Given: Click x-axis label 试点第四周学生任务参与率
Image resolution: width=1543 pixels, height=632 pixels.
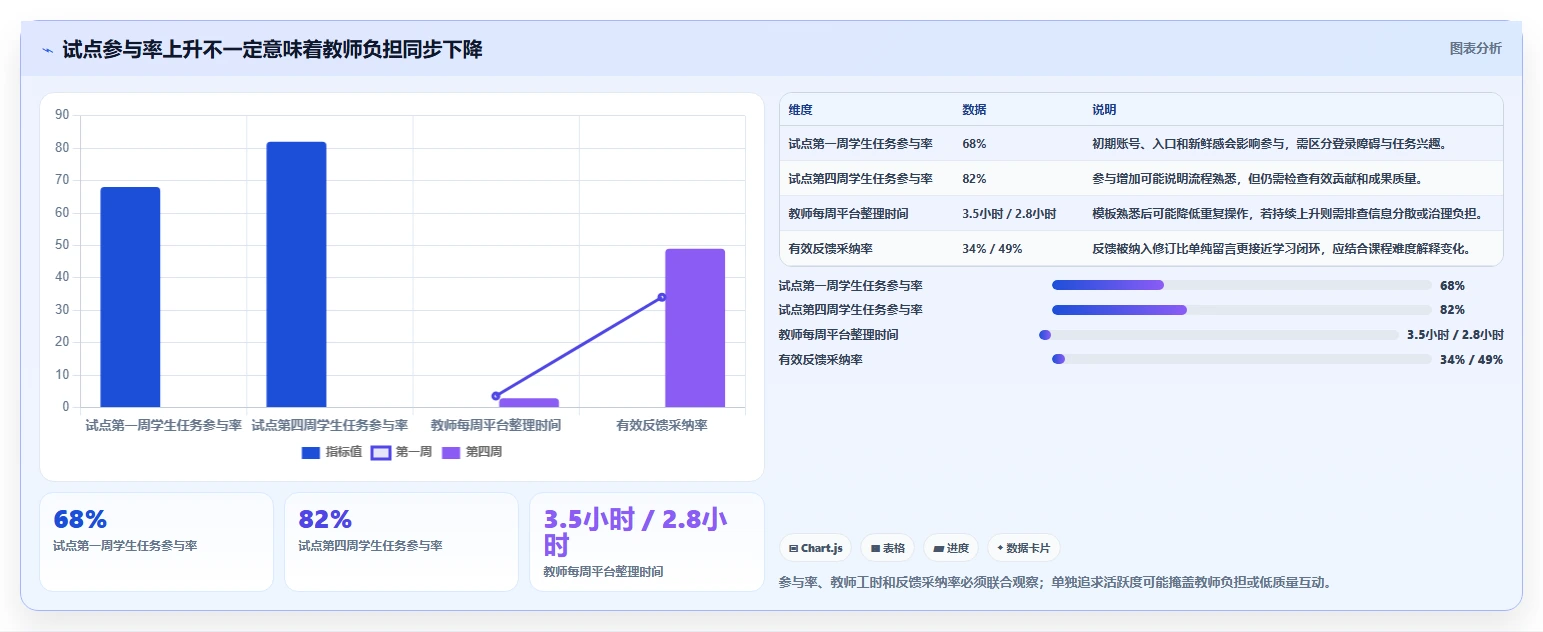Looking at the screenshot, I should 330,425.
